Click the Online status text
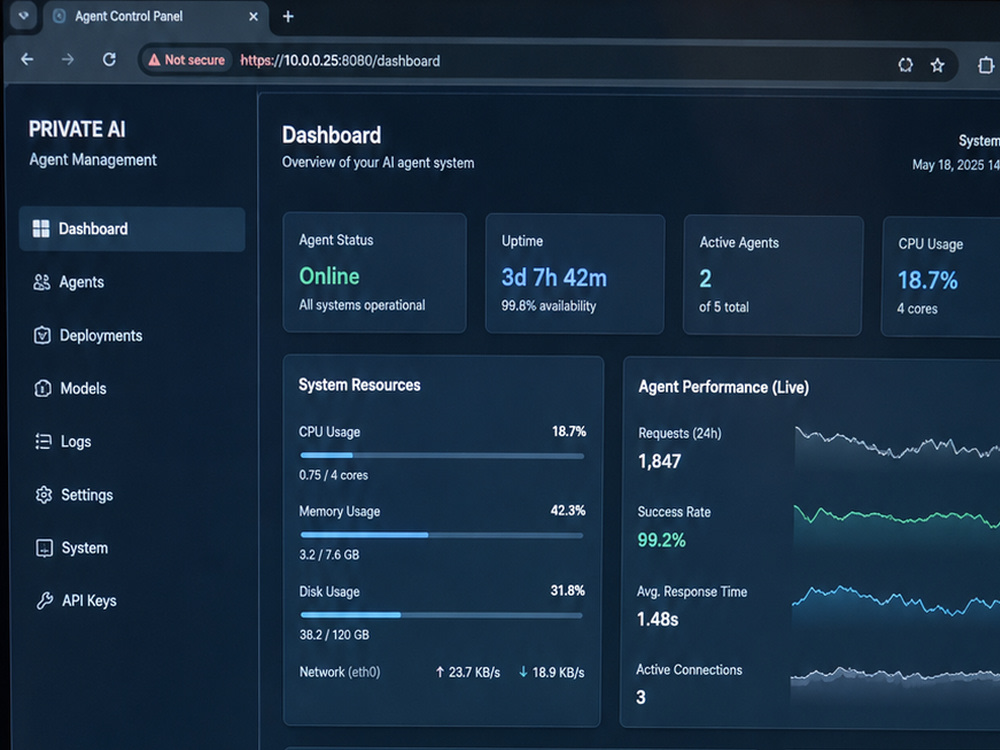The height and width of the screenshot is (750, 1000). [x=329, y=276]
